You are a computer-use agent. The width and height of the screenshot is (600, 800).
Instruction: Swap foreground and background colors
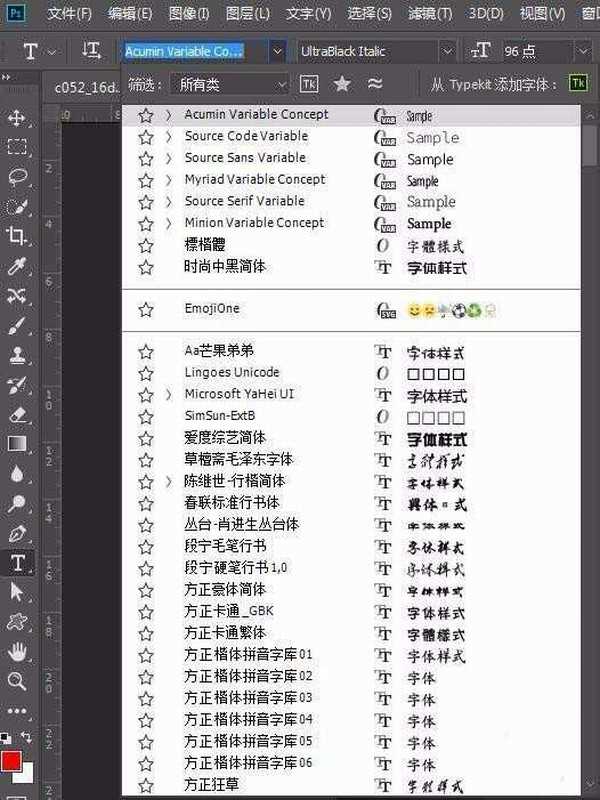point(26,736)
